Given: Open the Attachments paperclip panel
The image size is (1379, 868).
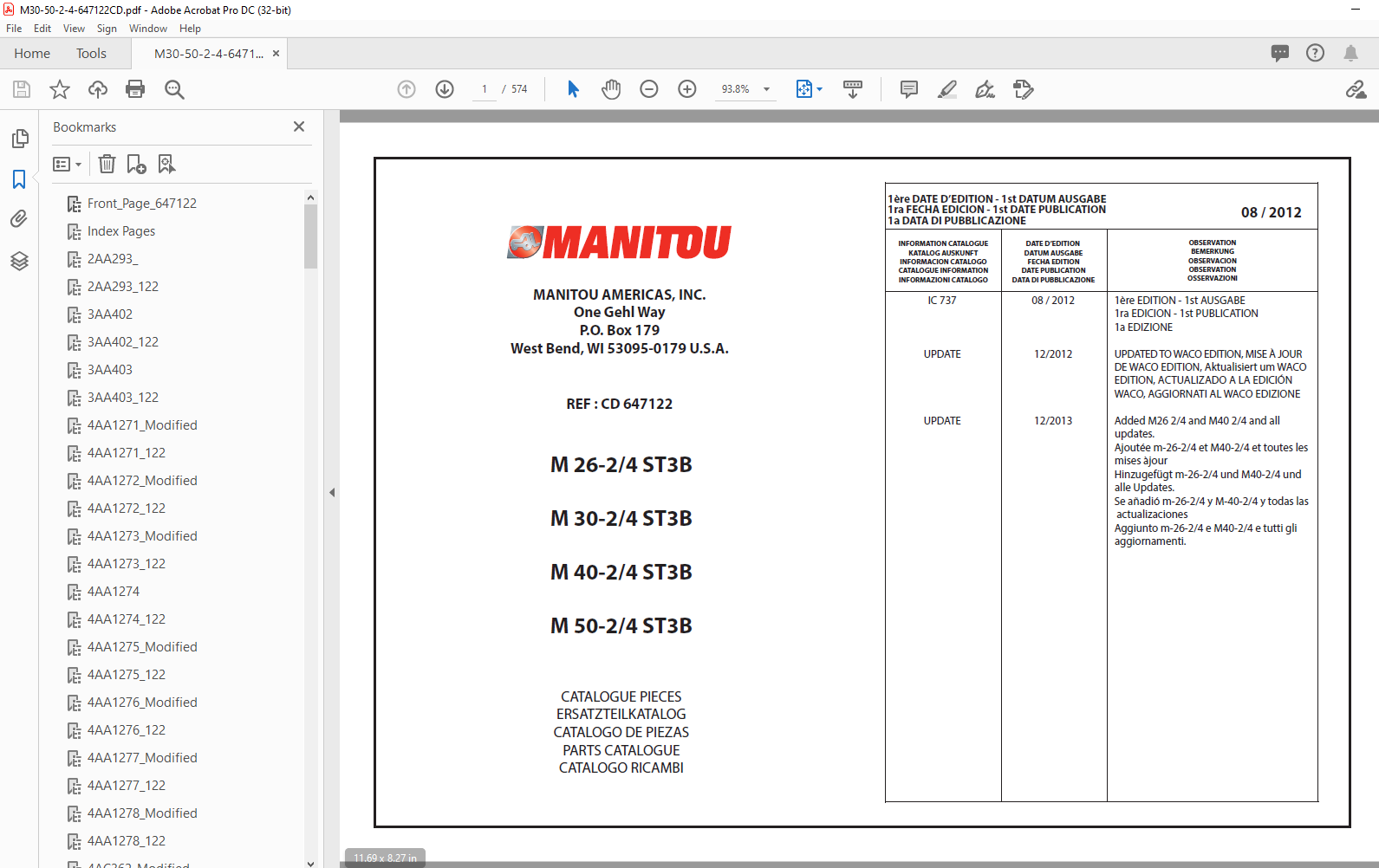Looking at the screenshot, I should click(x=19, y=219).
